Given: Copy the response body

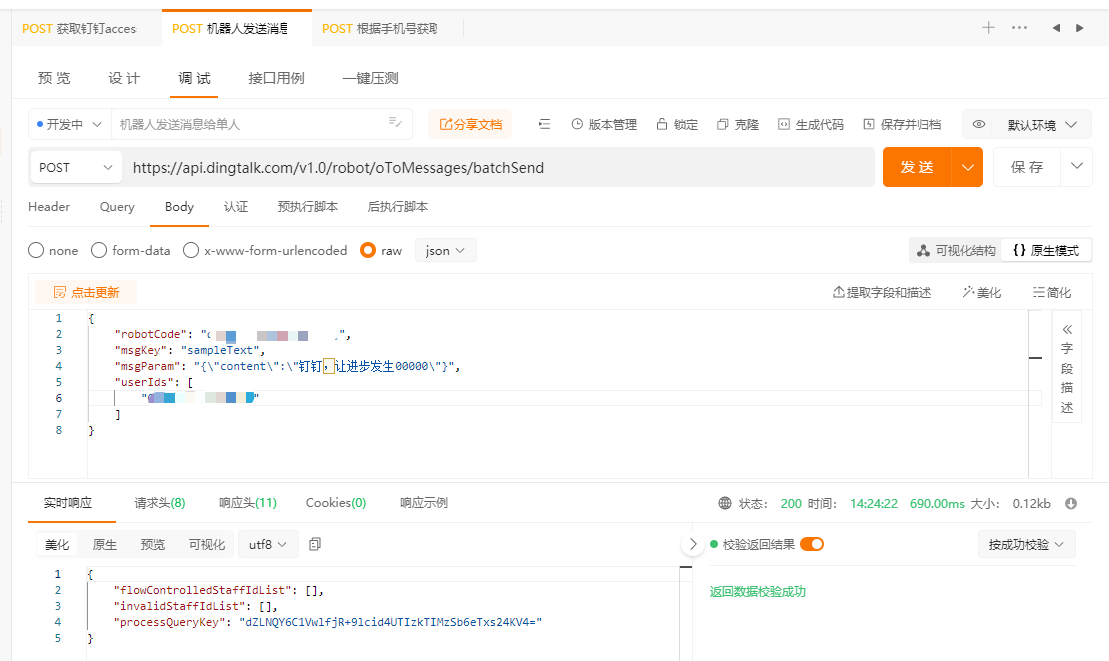Looking at the screenshot, I should pos(313,544).
